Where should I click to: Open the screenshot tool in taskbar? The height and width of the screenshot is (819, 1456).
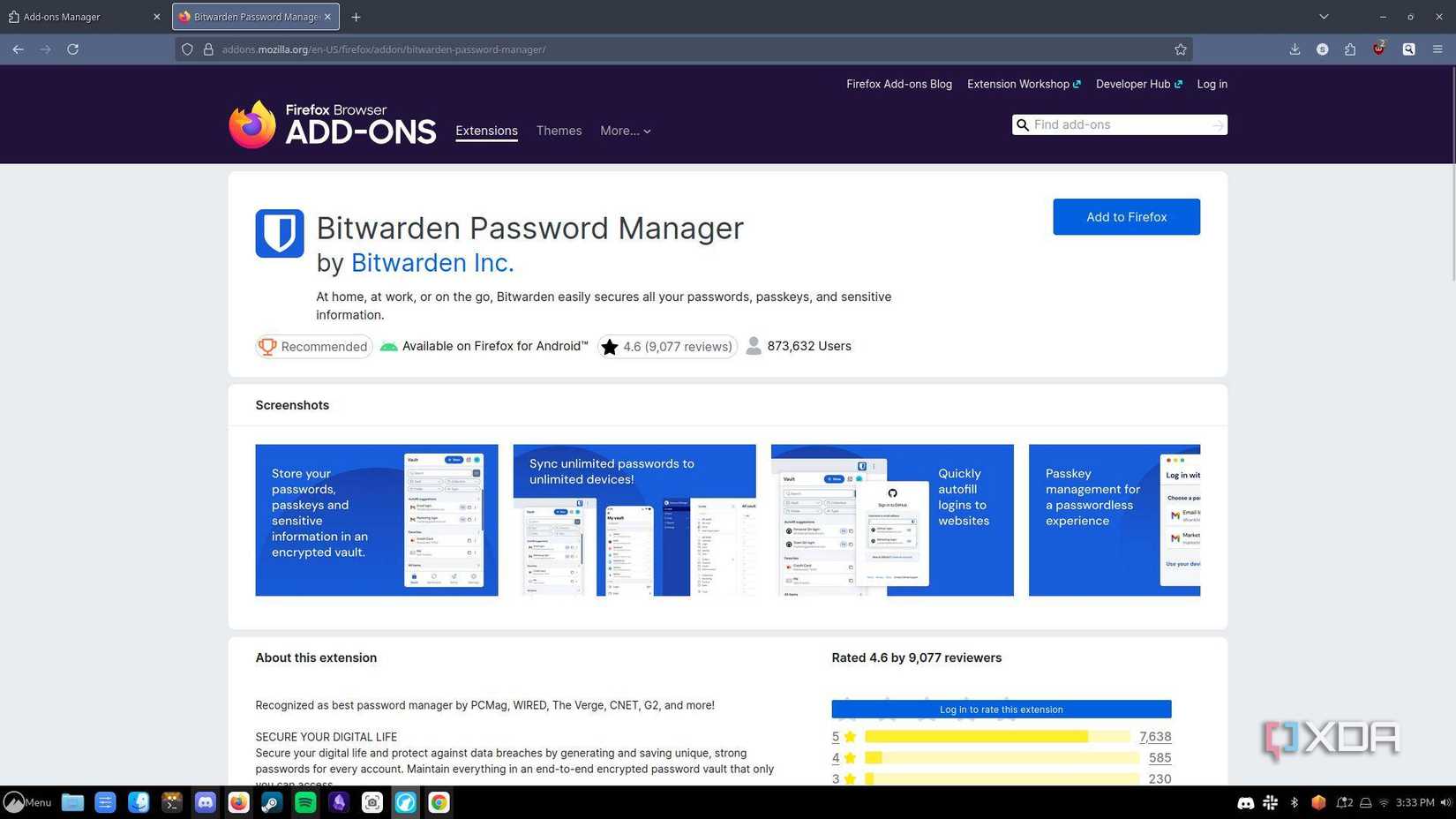[372, 802]
